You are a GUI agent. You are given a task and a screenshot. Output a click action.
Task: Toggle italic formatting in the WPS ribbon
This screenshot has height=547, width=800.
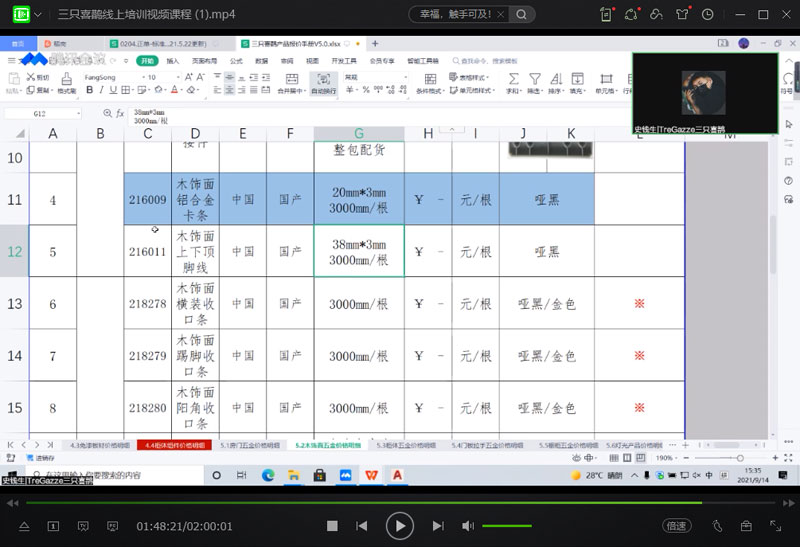[101, 90]
